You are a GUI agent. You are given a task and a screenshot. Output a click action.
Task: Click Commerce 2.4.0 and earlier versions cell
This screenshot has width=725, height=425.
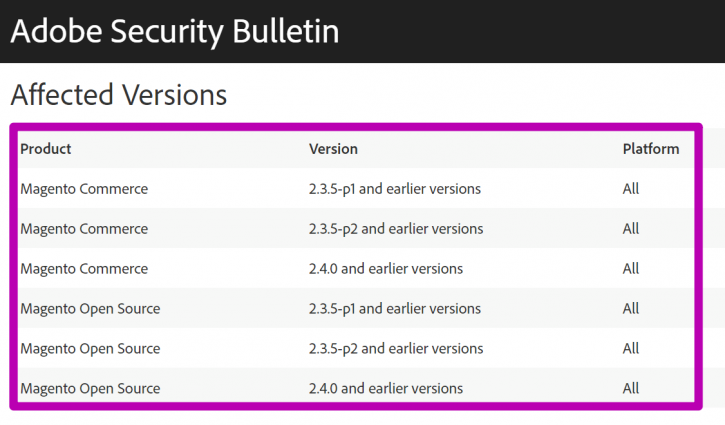[386, 269]
